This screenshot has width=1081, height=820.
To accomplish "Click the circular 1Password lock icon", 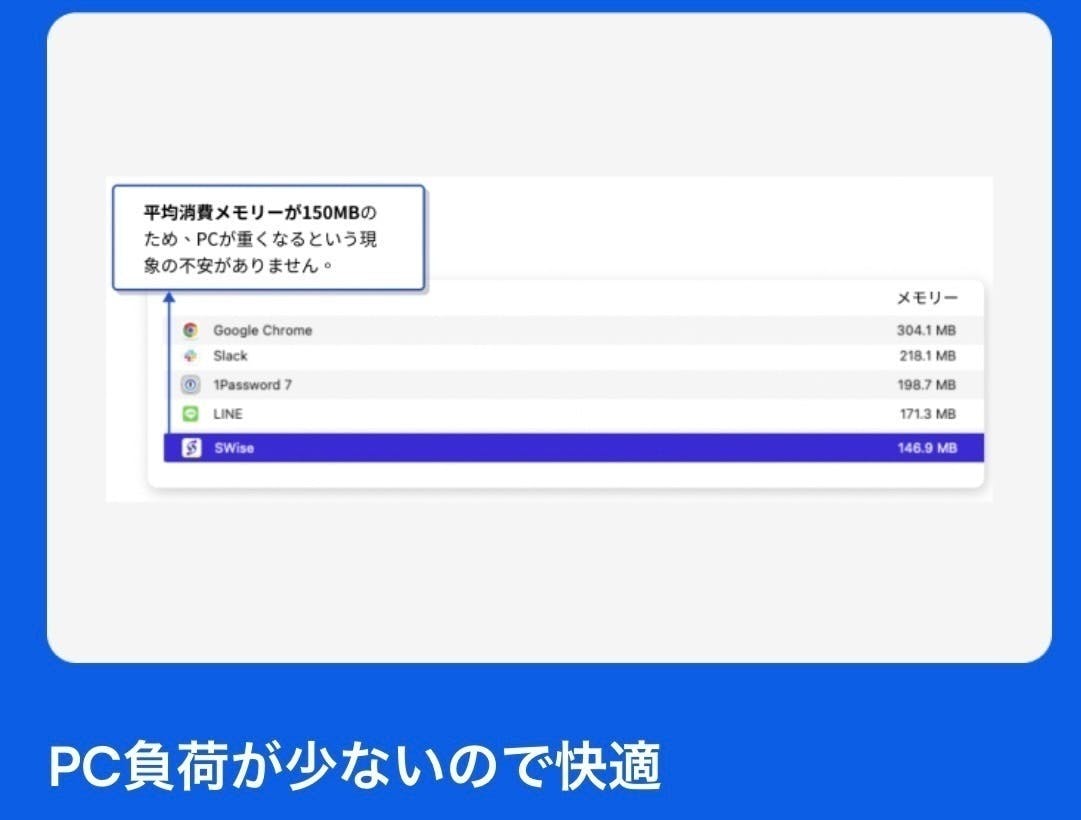I will coord(188,384).
